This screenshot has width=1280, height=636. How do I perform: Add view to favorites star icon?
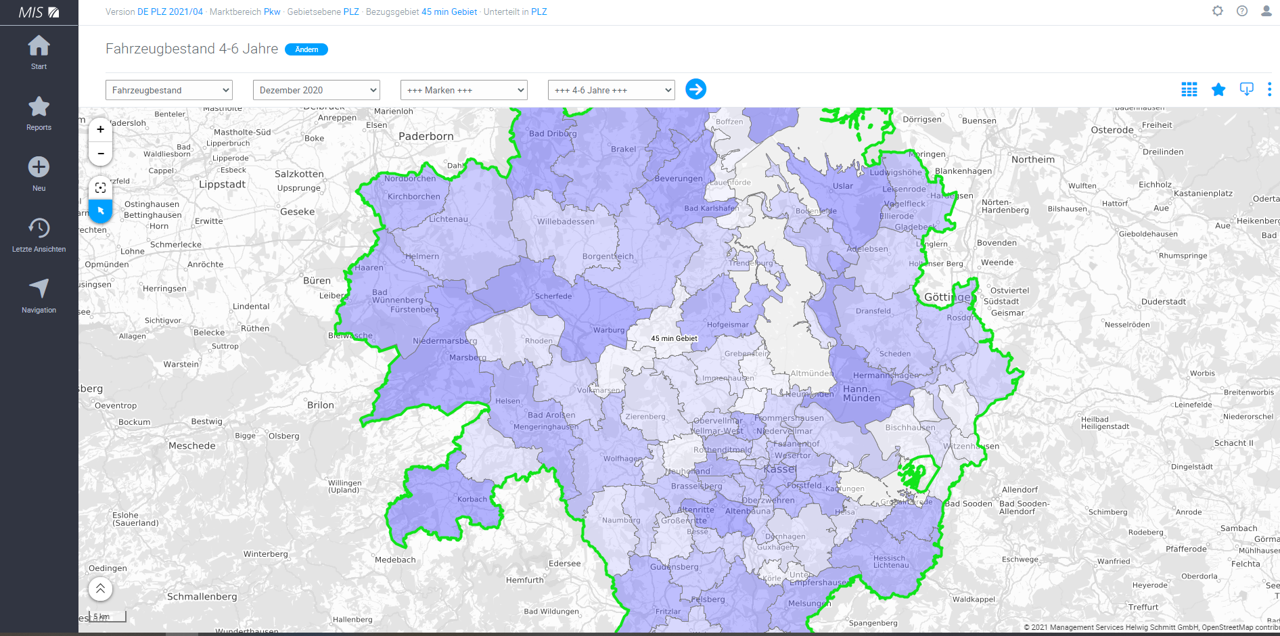[1218, 89]
